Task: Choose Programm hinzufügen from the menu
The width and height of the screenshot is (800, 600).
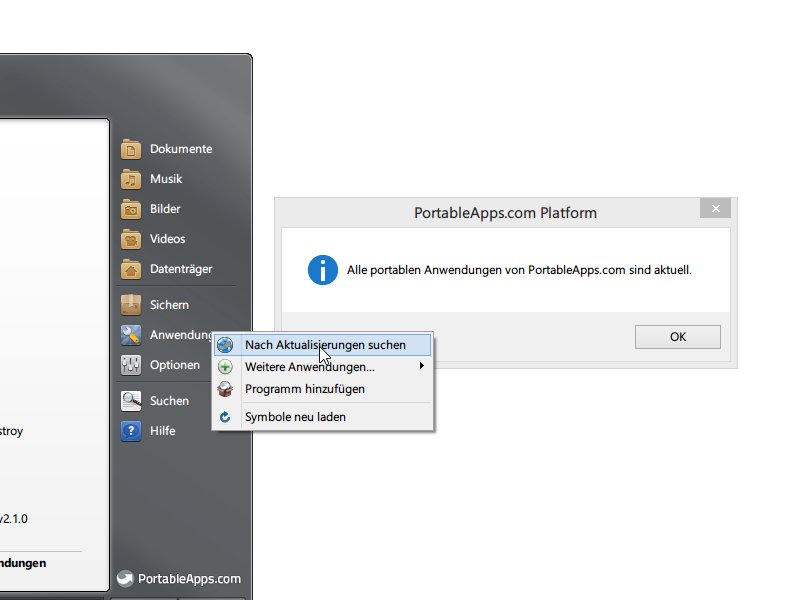Action: pos(322,389)
